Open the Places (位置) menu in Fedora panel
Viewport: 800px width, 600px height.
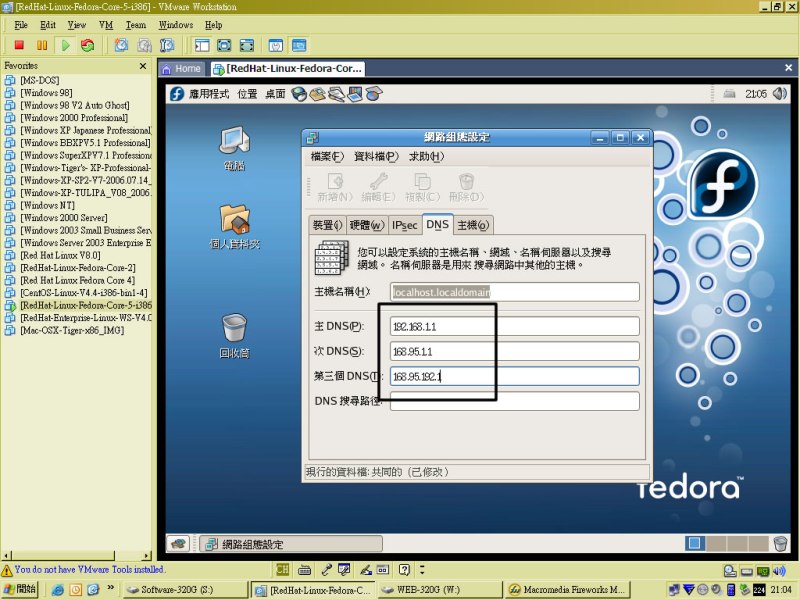click(247, 94)
